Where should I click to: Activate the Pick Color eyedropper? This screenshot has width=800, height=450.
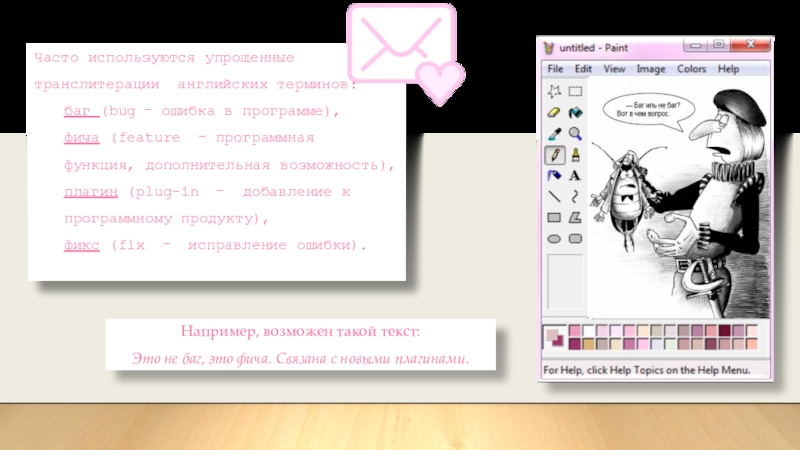pos(554,134)
